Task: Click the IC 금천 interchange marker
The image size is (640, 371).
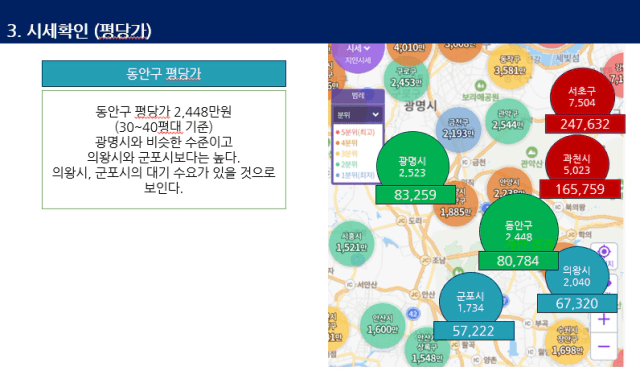Action: [466, 162]
